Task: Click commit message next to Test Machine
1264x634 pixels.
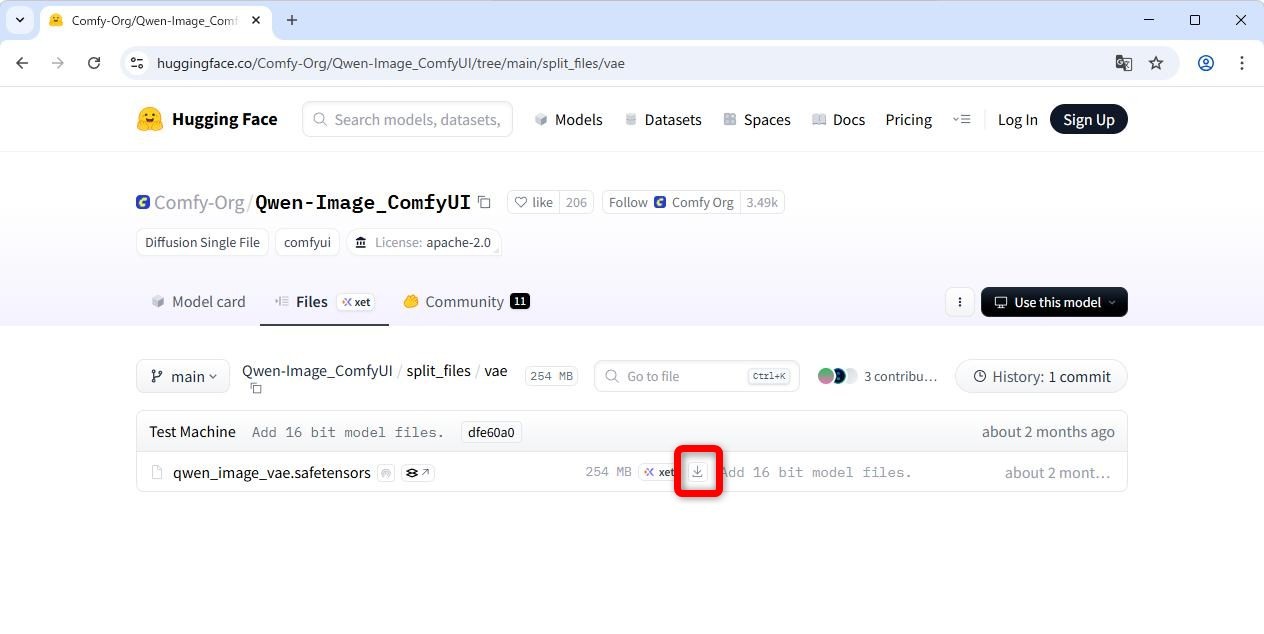Action: [x=348, y=432]
